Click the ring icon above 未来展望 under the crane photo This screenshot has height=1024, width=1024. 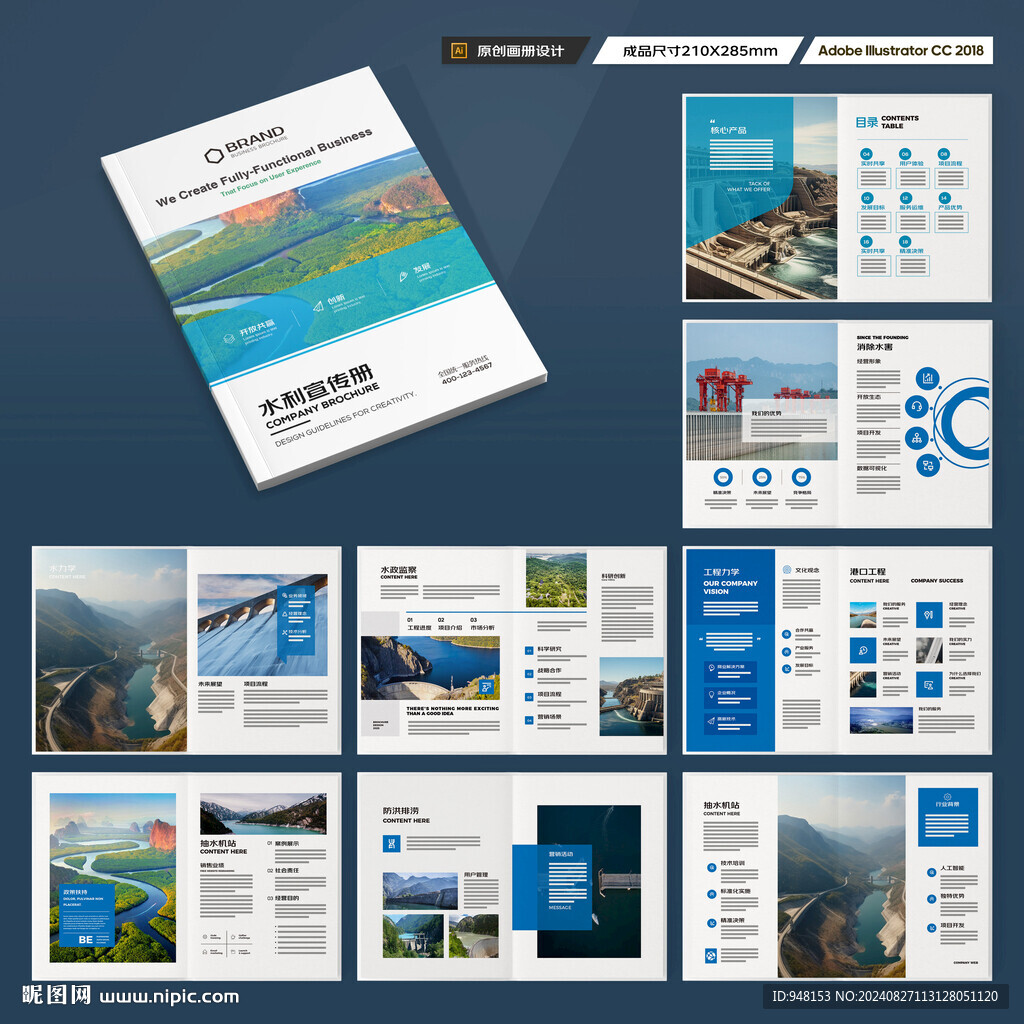761,477
